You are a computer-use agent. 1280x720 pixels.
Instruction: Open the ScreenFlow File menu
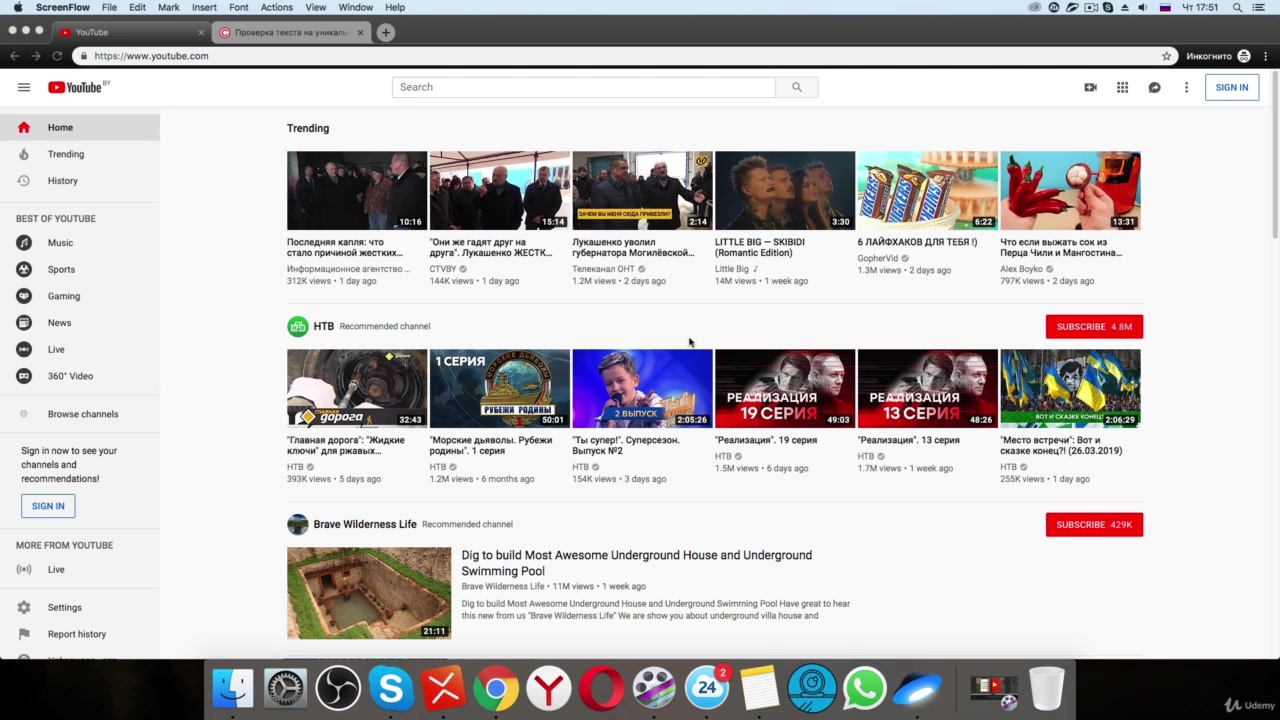pyautogui.click(x=109, y=7)
